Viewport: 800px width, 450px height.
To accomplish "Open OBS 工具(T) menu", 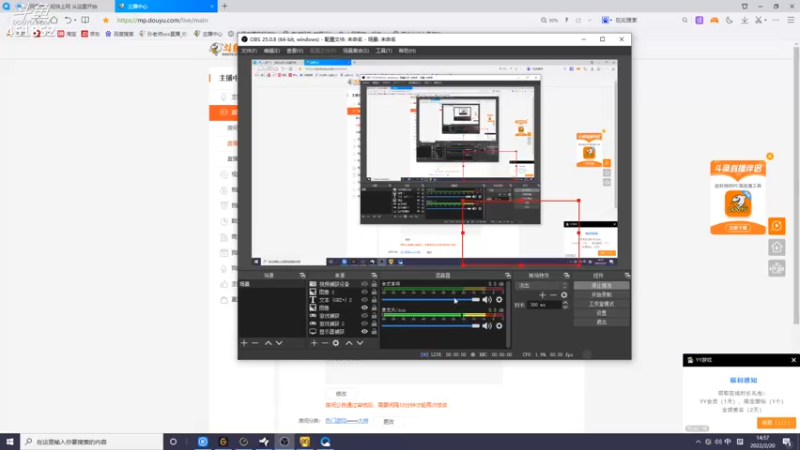I will click(384, 51).
